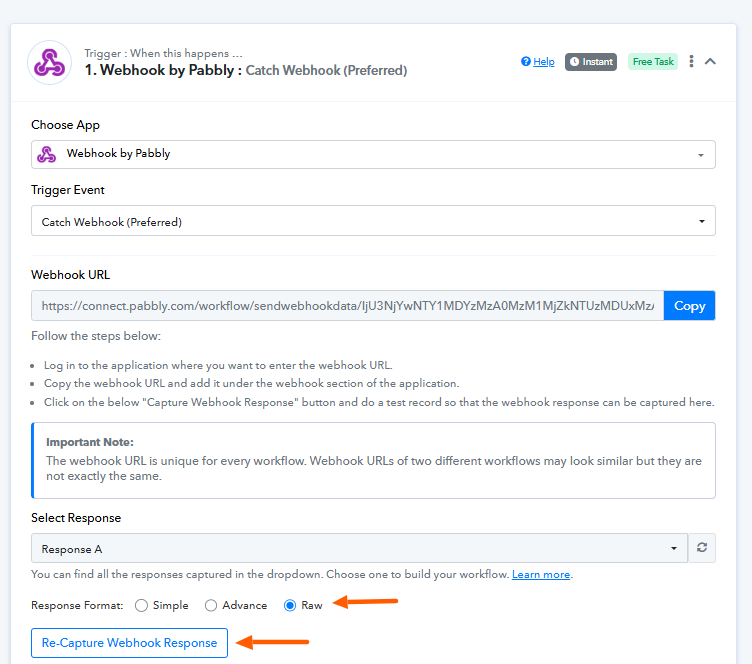Image resolution: width=752 pixels, height=664 pixels.
Task: Open the Help link
Action: [x=544, y=61]
